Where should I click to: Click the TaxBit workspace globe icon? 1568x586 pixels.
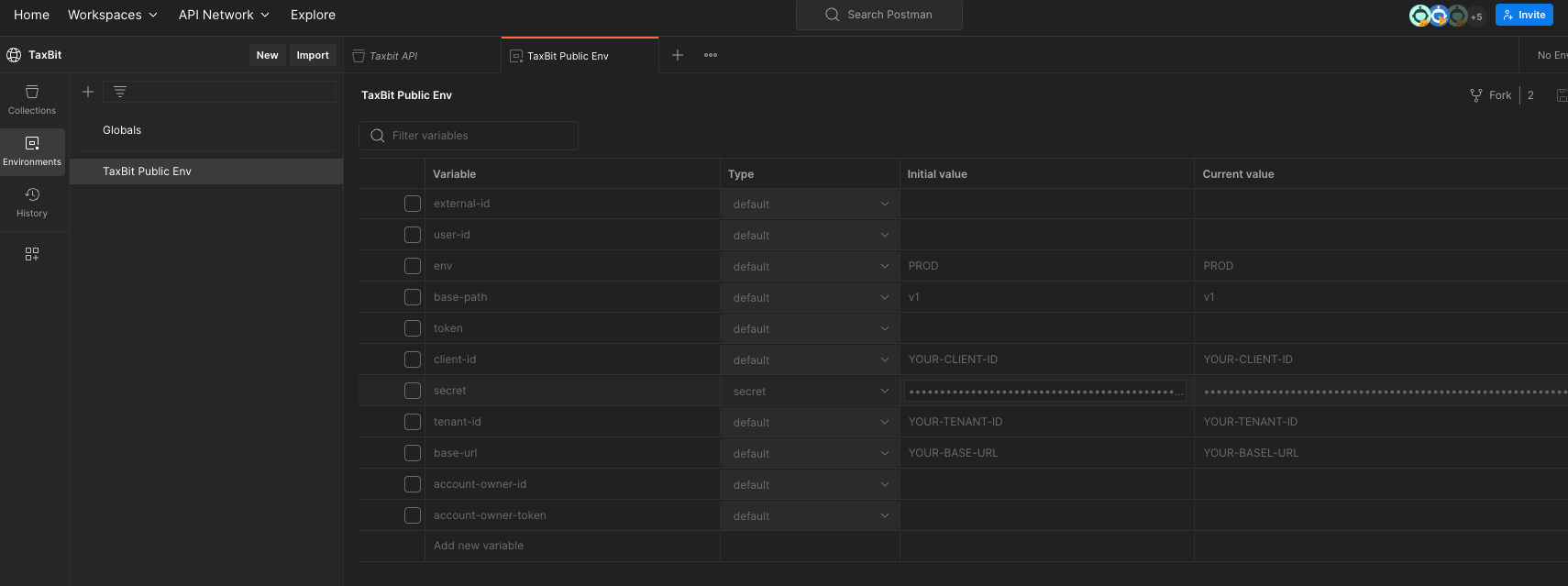[x=14, y=55]
